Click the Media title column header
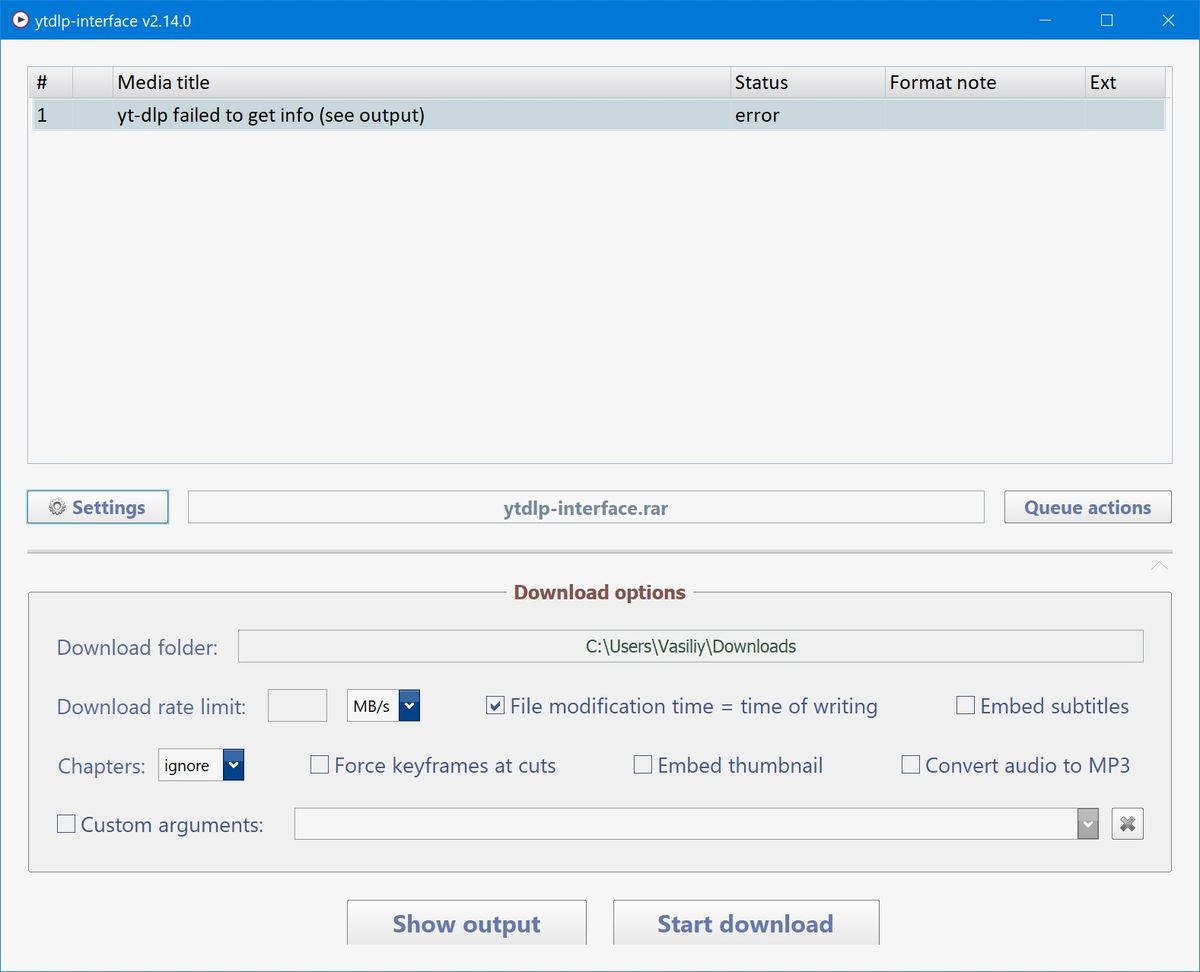 [x=420, y=83]
